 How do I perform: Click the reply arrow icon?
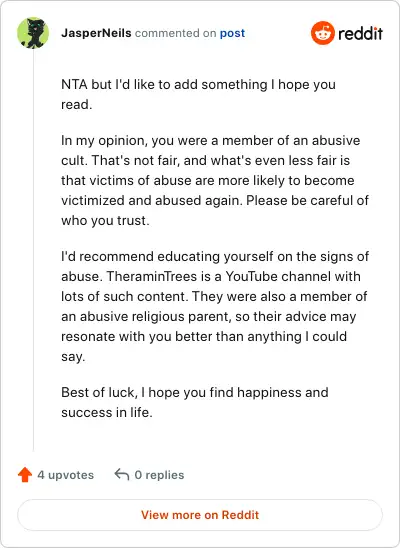pos(122,475)
